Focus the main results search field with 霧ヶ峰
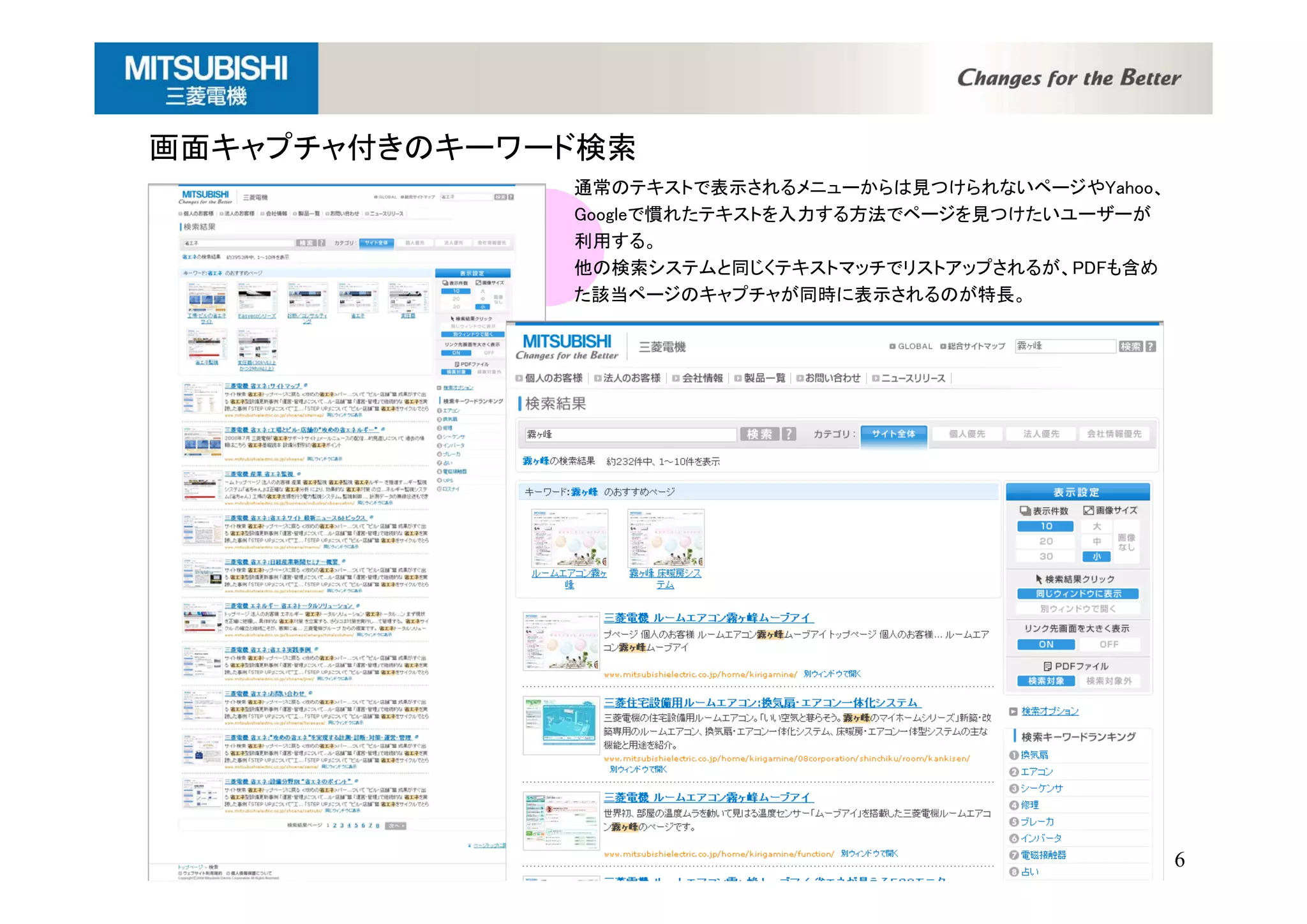 (x=631, y=434)
